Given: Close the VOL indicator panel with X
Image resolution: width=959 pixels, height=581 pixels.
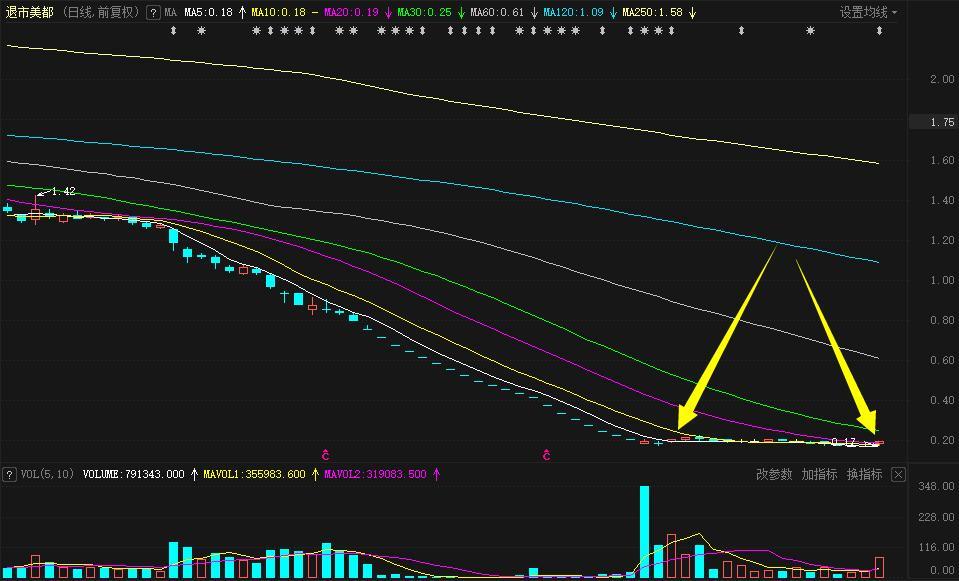Looking at the screenshot, I should pyautogui.click(x=898, y=474).
